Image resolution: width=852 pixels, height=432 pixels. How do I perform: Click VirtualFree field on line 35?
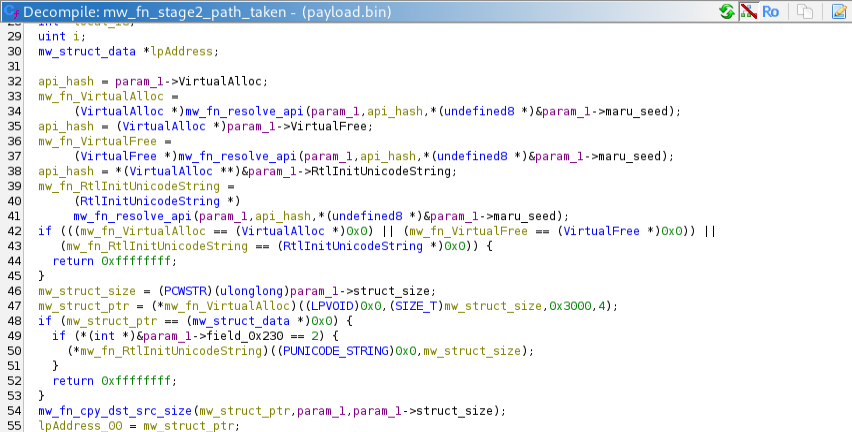point(331,127)
